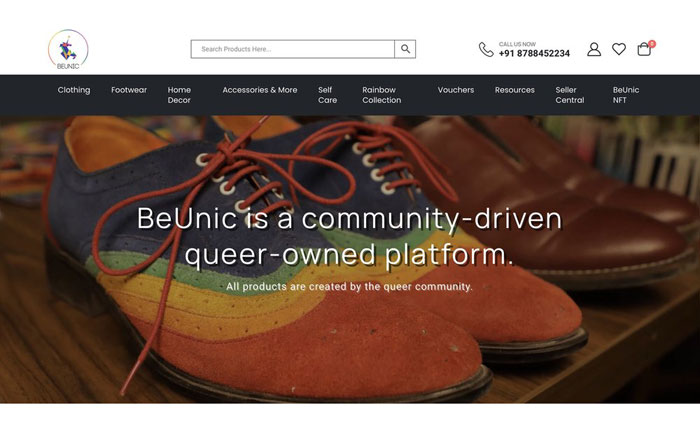Select Resources in the navigation bar

[x=514, y=90]
